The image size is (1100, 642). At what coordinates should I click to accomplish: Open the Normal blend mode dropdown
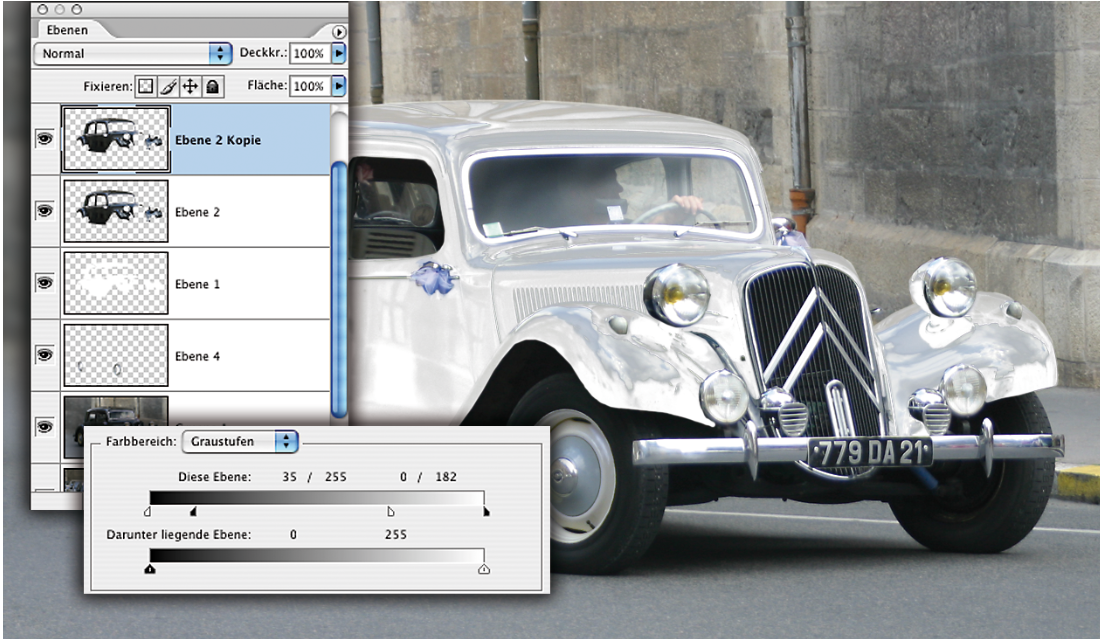(x=132, y=53)
